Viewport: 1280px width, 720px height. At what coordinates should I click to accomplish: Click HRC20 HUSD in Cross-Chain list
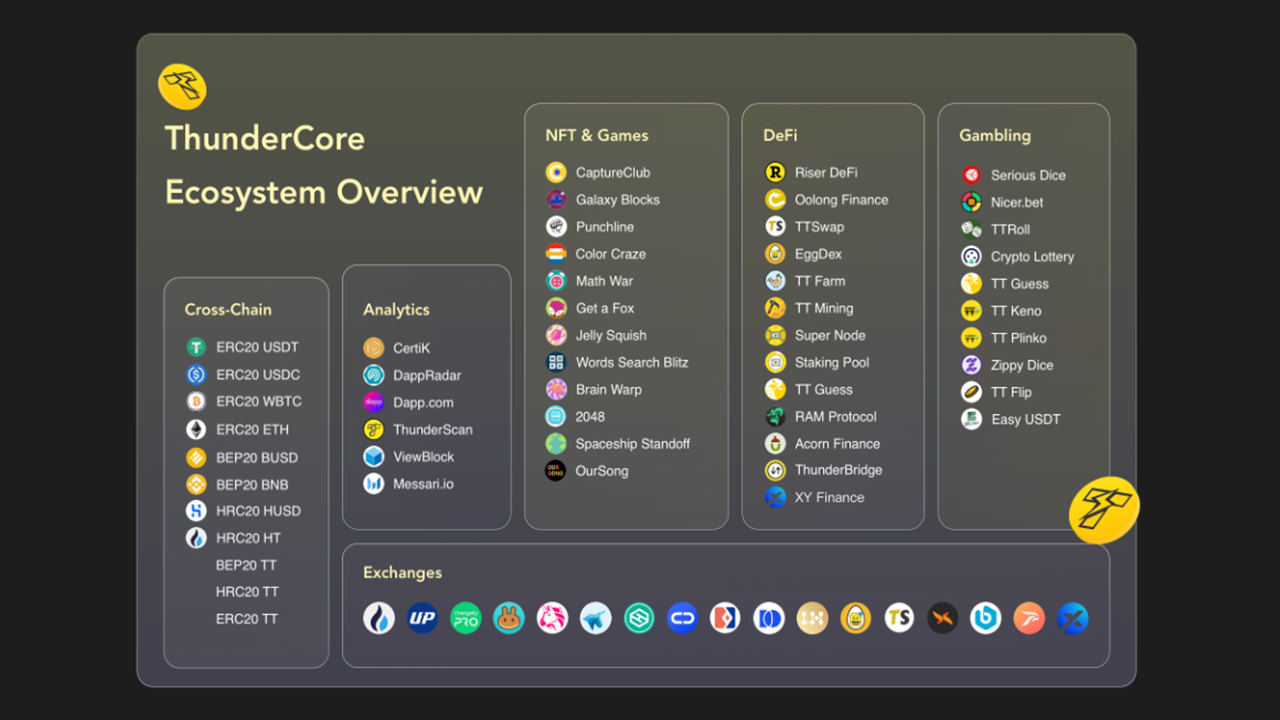243,510
